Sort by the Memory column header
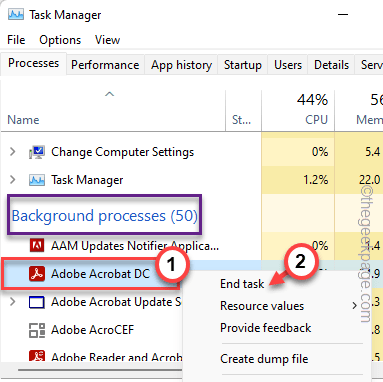The width and height of the screenshot is (383, 382). pyautogui.click(x=369, y=120)
